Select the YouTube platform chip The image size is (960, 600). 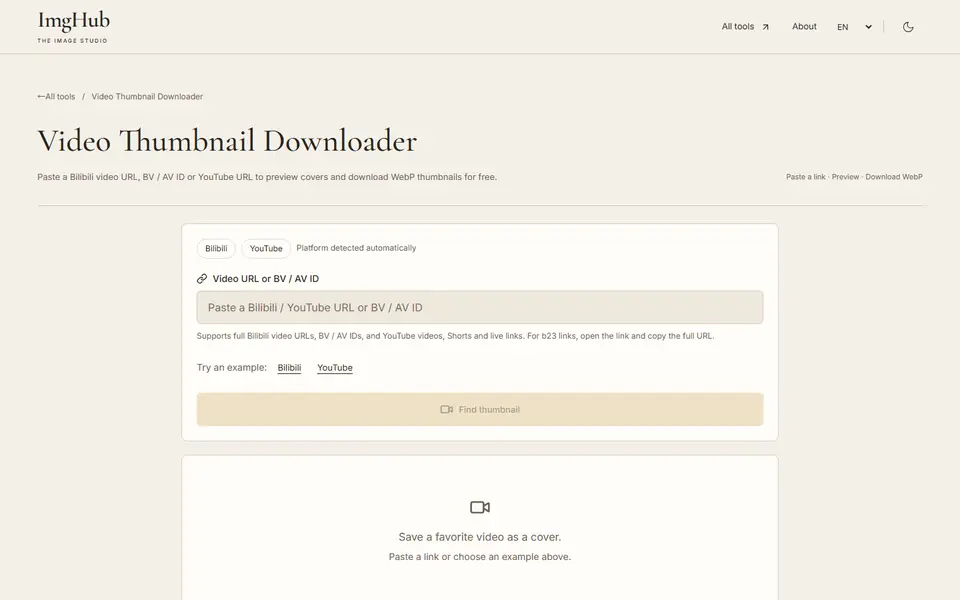pyautogui.click(x=266, y=249)
